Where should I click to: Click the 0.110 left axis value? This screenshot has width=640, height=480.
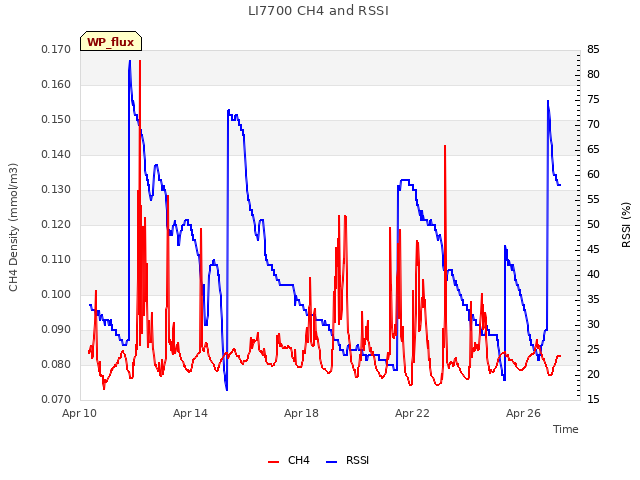[x=56, y=260]
